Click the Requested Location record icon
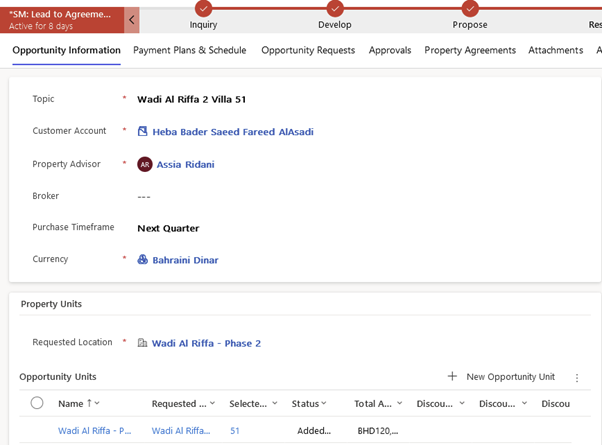Screen dimensions: 602x445 click(x=143, y=343)
